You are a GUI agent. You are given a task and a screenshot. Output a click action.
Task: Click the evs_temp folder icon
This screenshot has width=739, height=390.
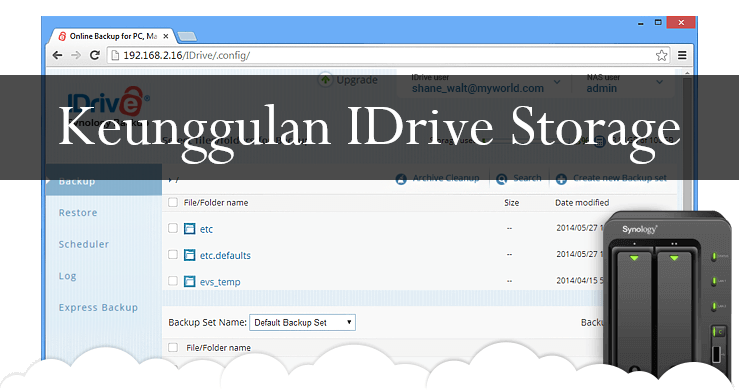coord(189,282)
